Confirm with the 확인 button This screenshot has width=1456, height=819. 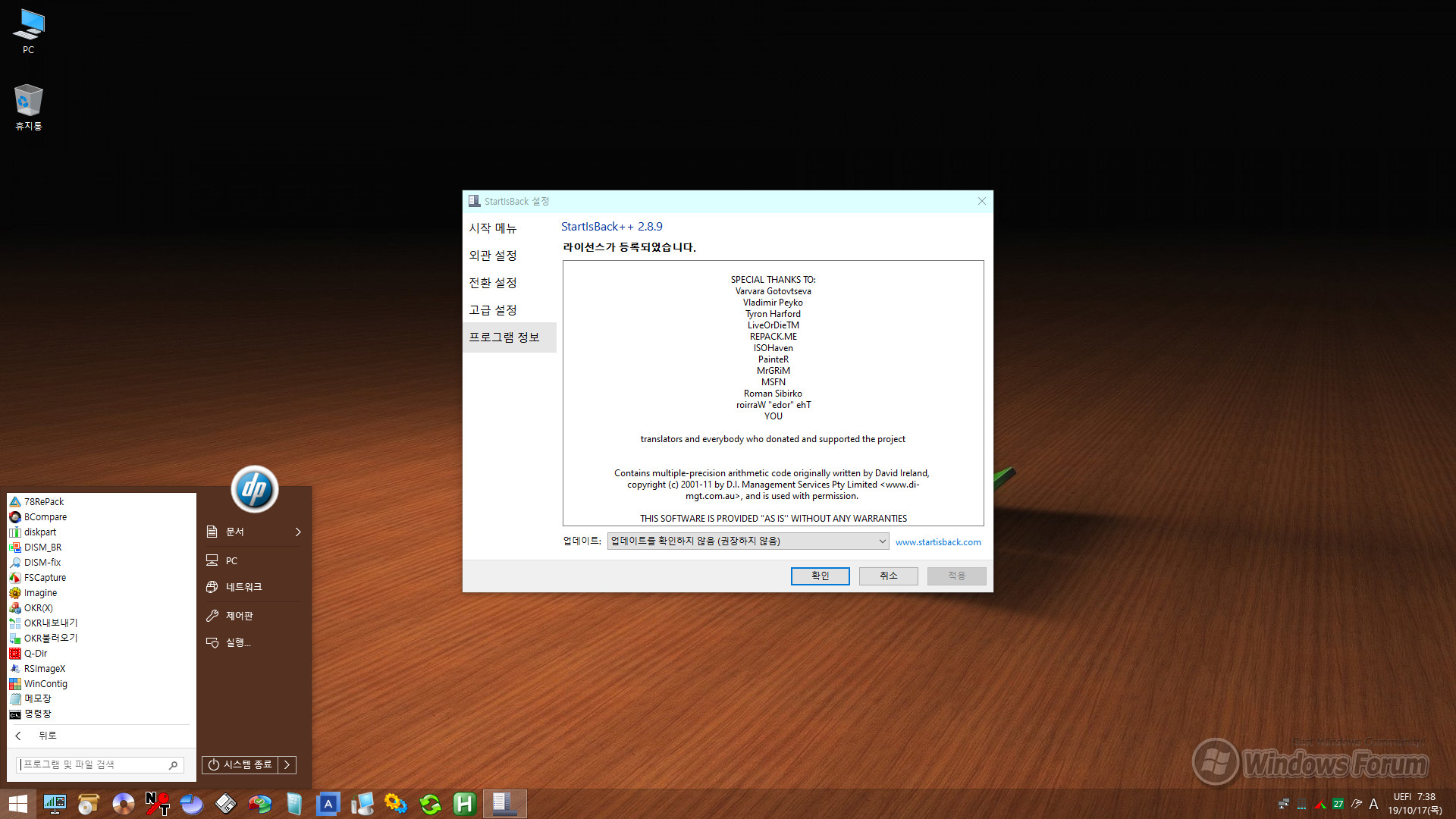tap(821, 576)
